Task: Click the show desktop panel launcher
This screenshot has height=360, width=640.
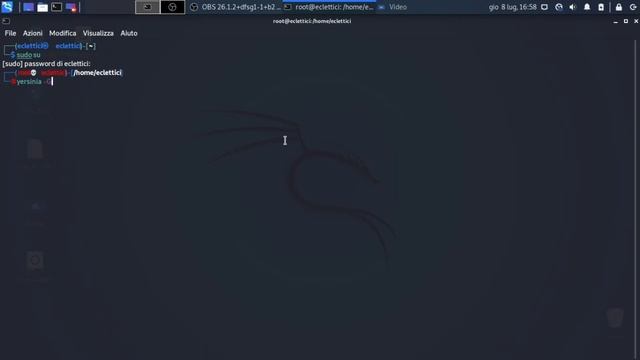Action: 28,7
